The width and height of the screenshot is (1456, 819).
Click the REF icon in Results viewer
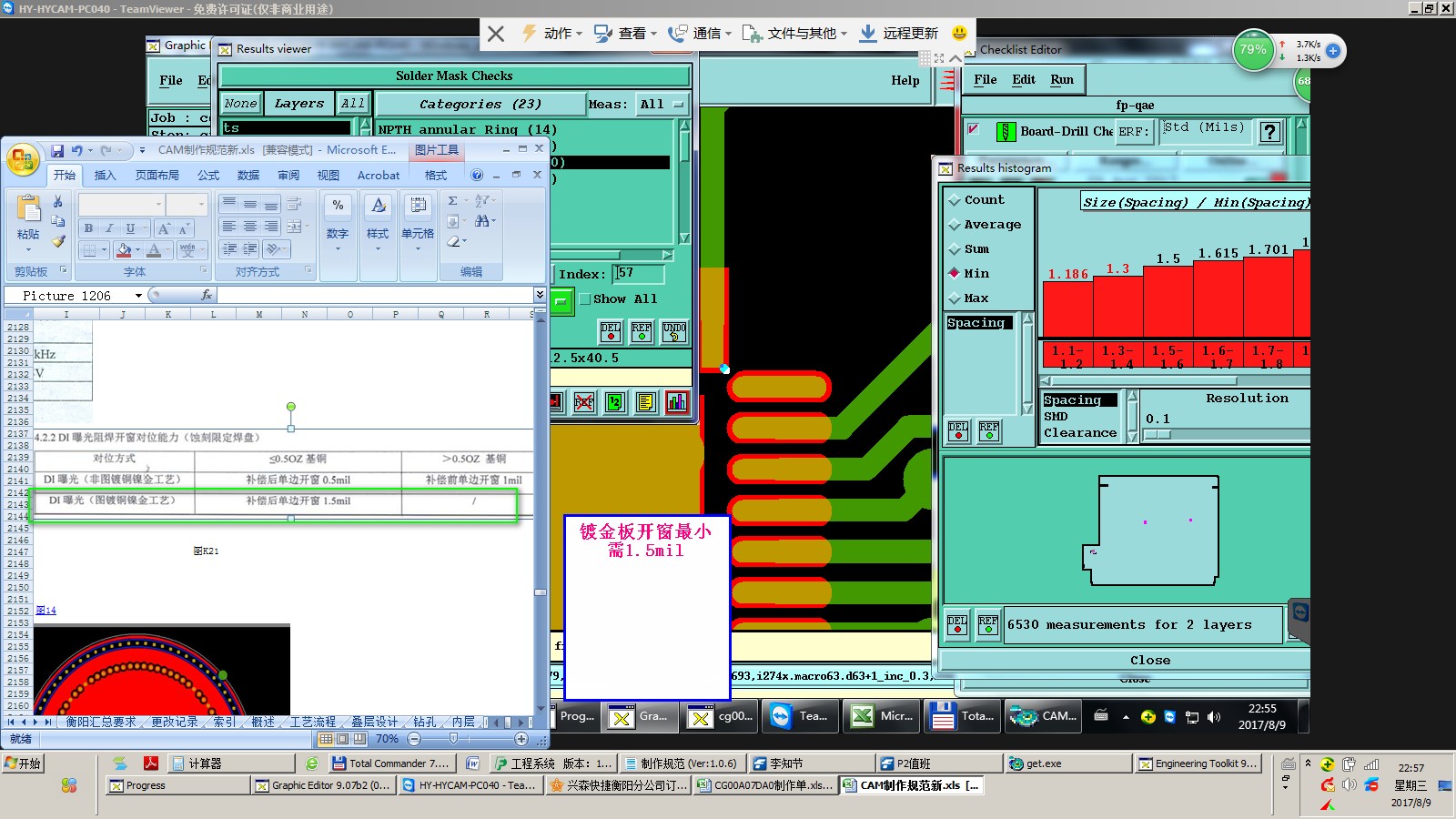click(x=642, y=331)
